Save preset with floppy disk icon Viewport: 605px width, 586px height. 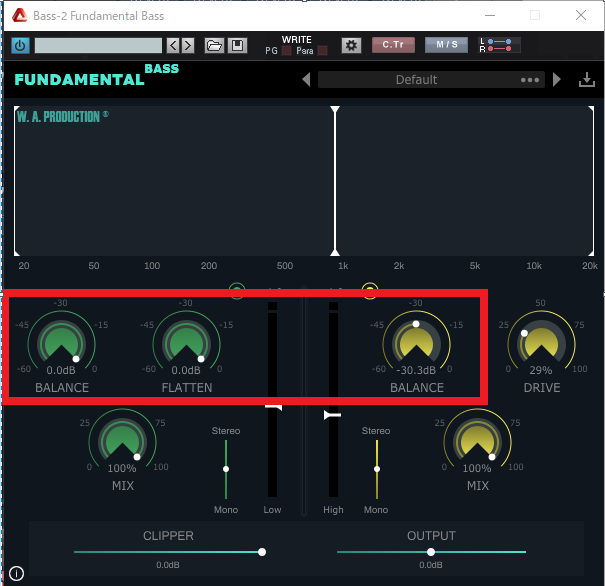[x=237, y=46]
